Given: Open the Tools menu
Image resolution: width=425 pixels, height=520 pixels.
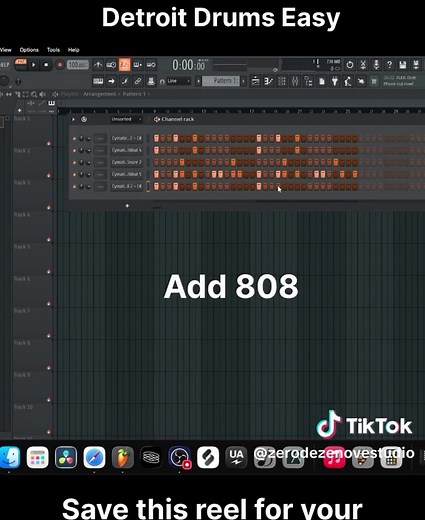Looking at the screenshot, I should 53,50.
